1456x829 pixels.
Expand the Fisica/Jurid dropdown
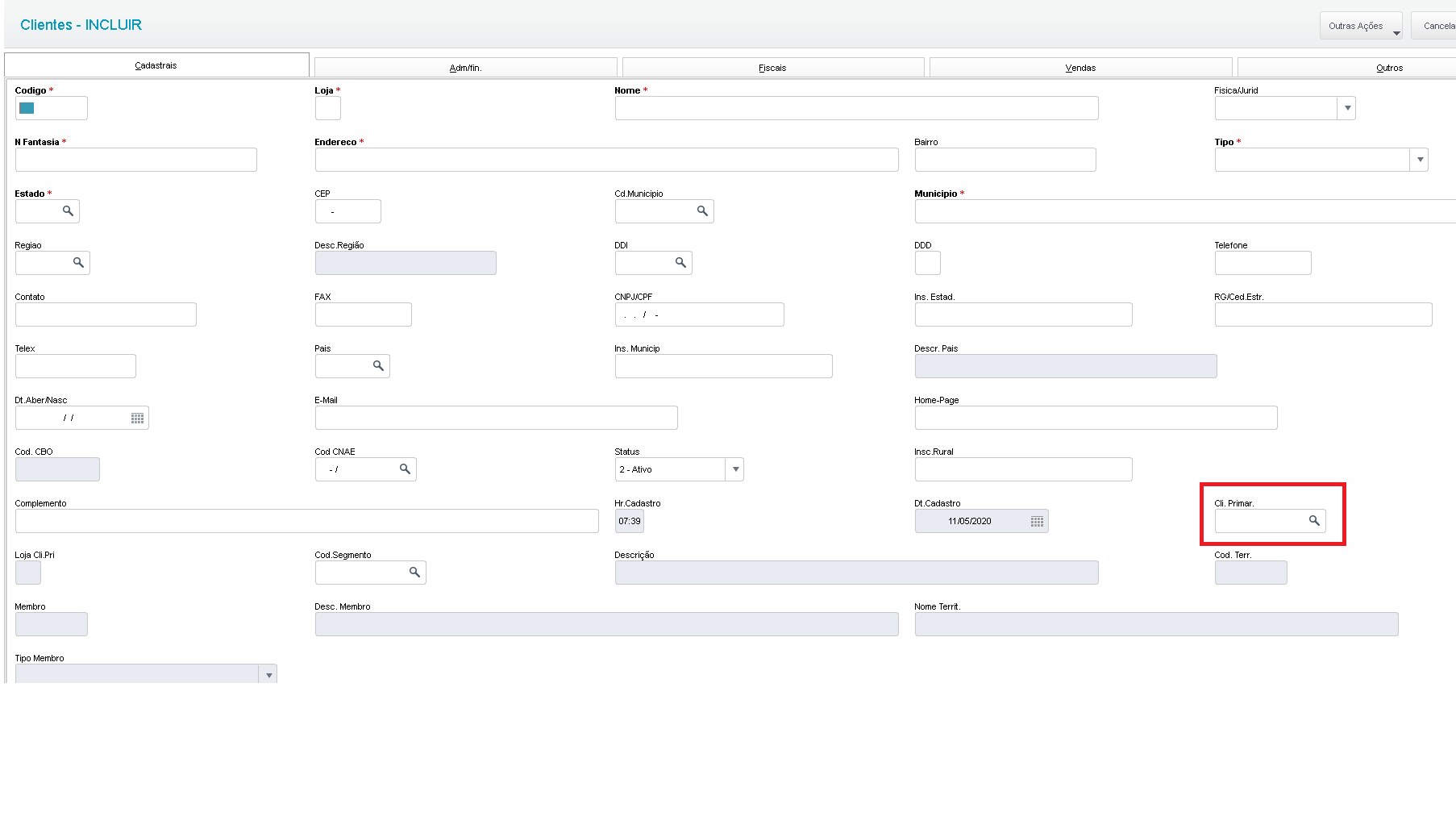pos(1347,108)
